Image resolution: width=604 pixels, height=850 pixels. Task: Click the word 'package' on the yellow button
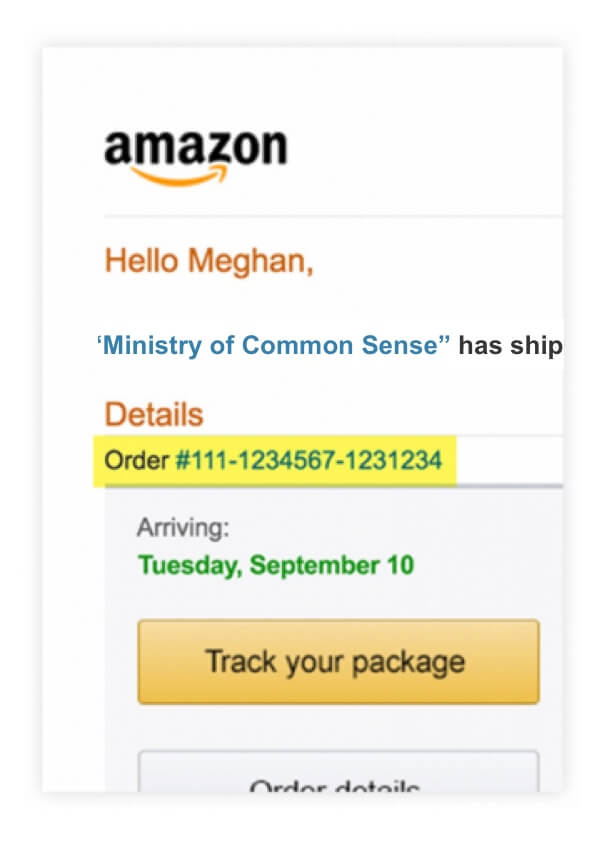point(408,663)
